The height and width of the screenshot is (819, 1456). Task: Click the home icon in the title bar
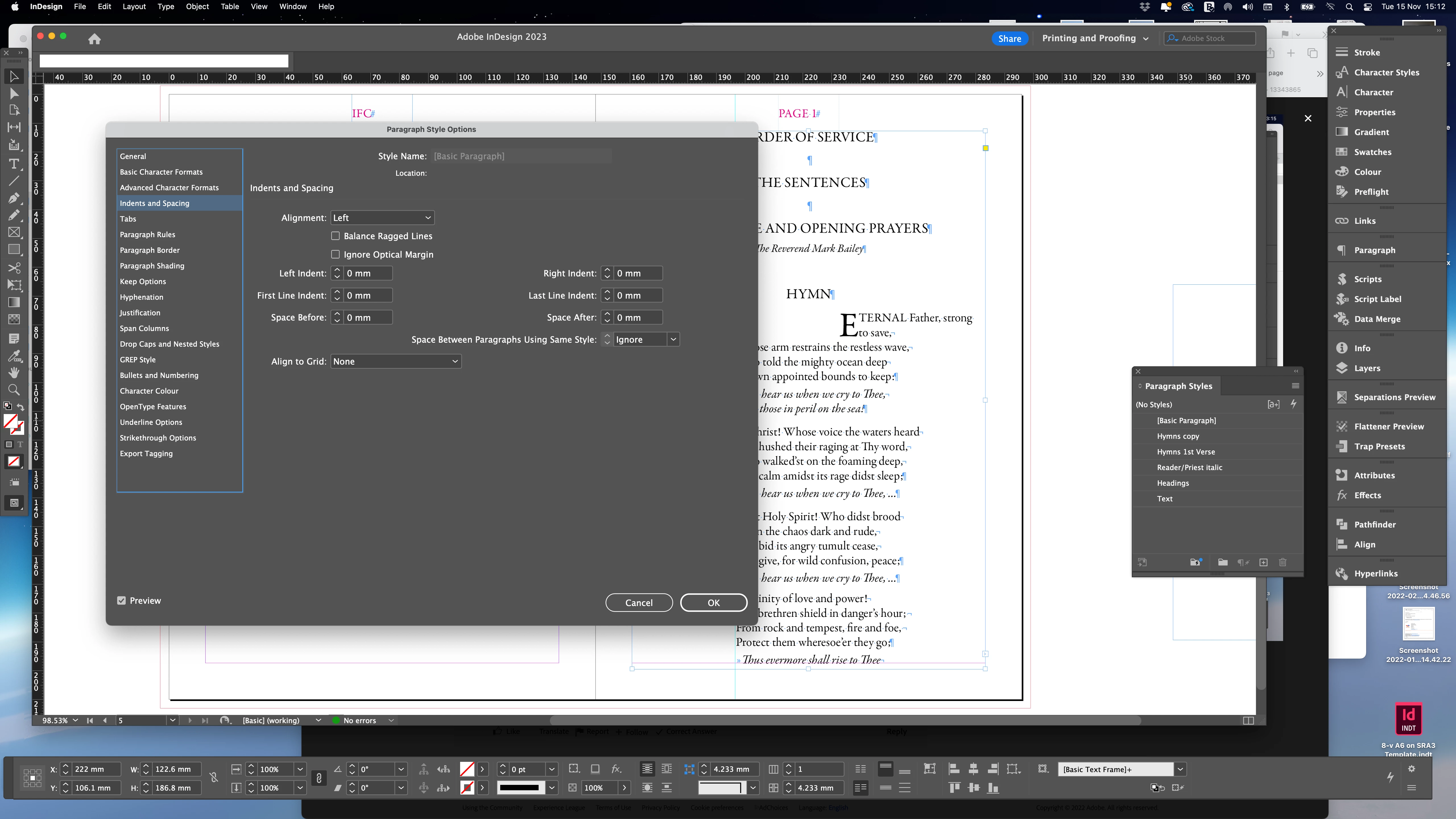coord(94,39)
